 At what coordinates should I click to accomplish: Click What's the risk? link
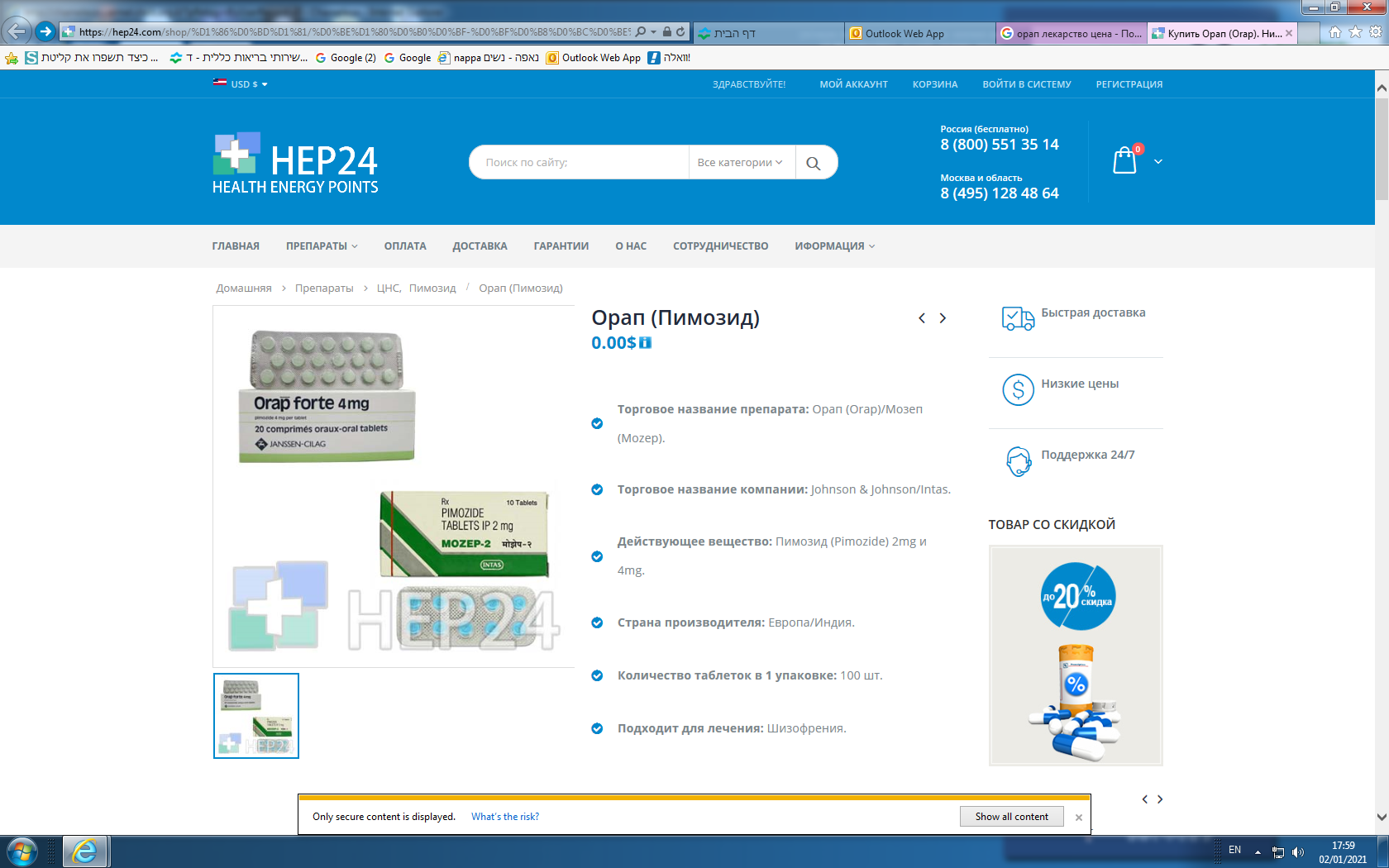click(505, 817)
